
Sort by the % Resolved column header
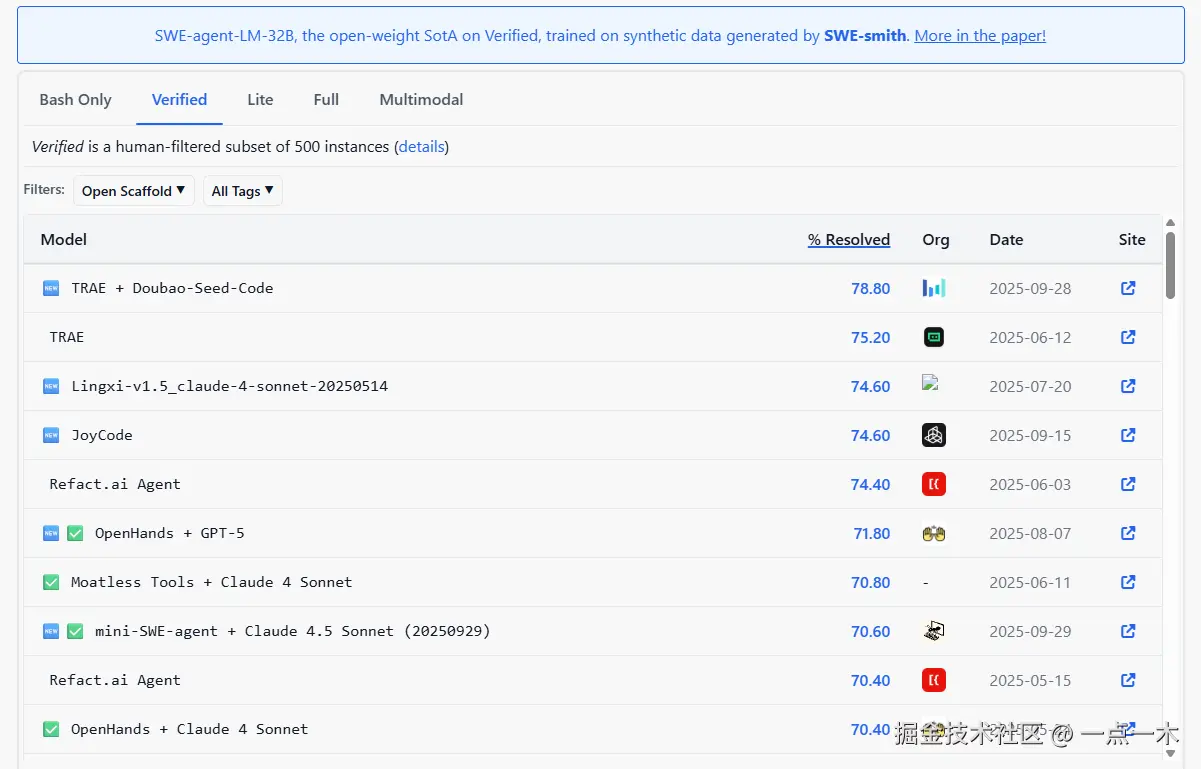[849, 240]
